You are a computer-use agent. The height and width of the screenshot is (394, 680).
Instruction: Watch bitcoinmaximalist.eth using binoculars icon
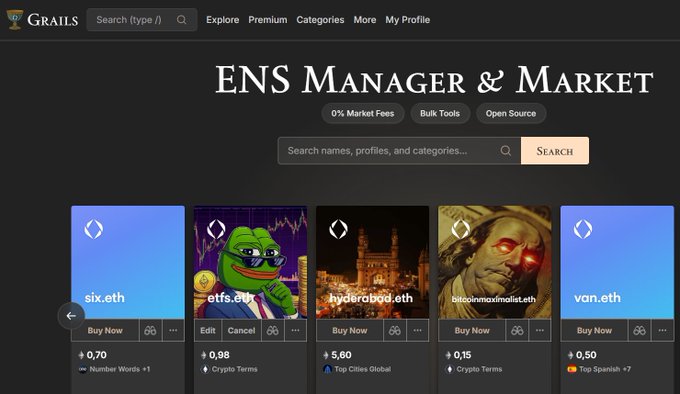tap(517, 331)
